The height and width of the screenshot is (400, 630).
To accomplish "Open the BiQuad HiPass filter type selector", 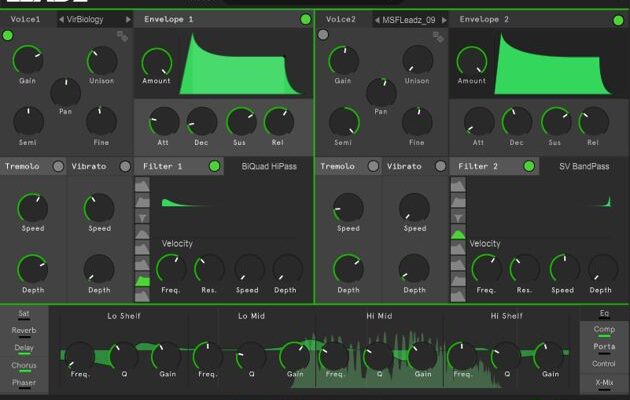I will click(270, 166).
